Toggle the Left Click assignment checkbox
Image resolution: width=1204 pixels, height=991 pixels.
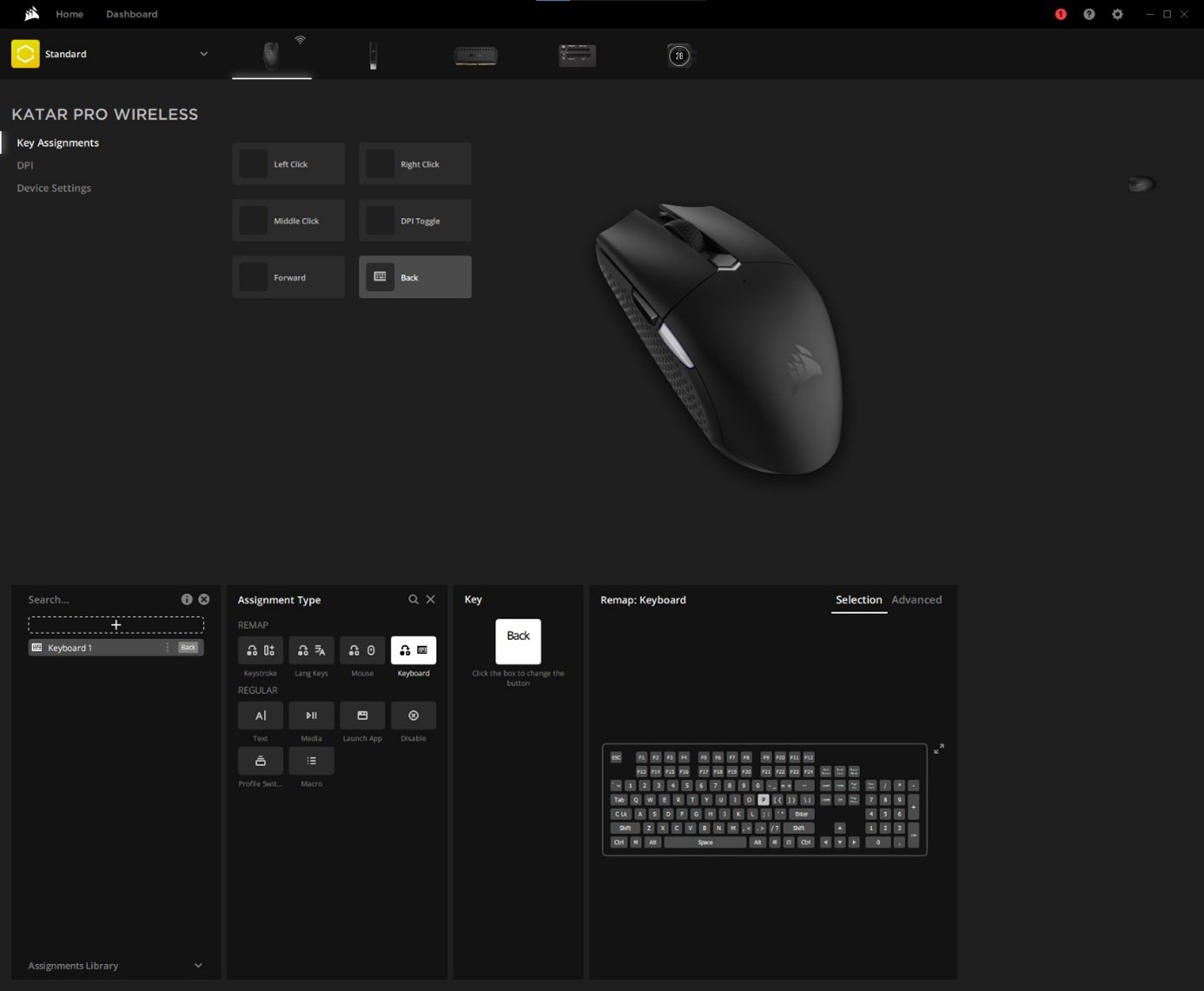pyautogui.click(x=253, y=163)
